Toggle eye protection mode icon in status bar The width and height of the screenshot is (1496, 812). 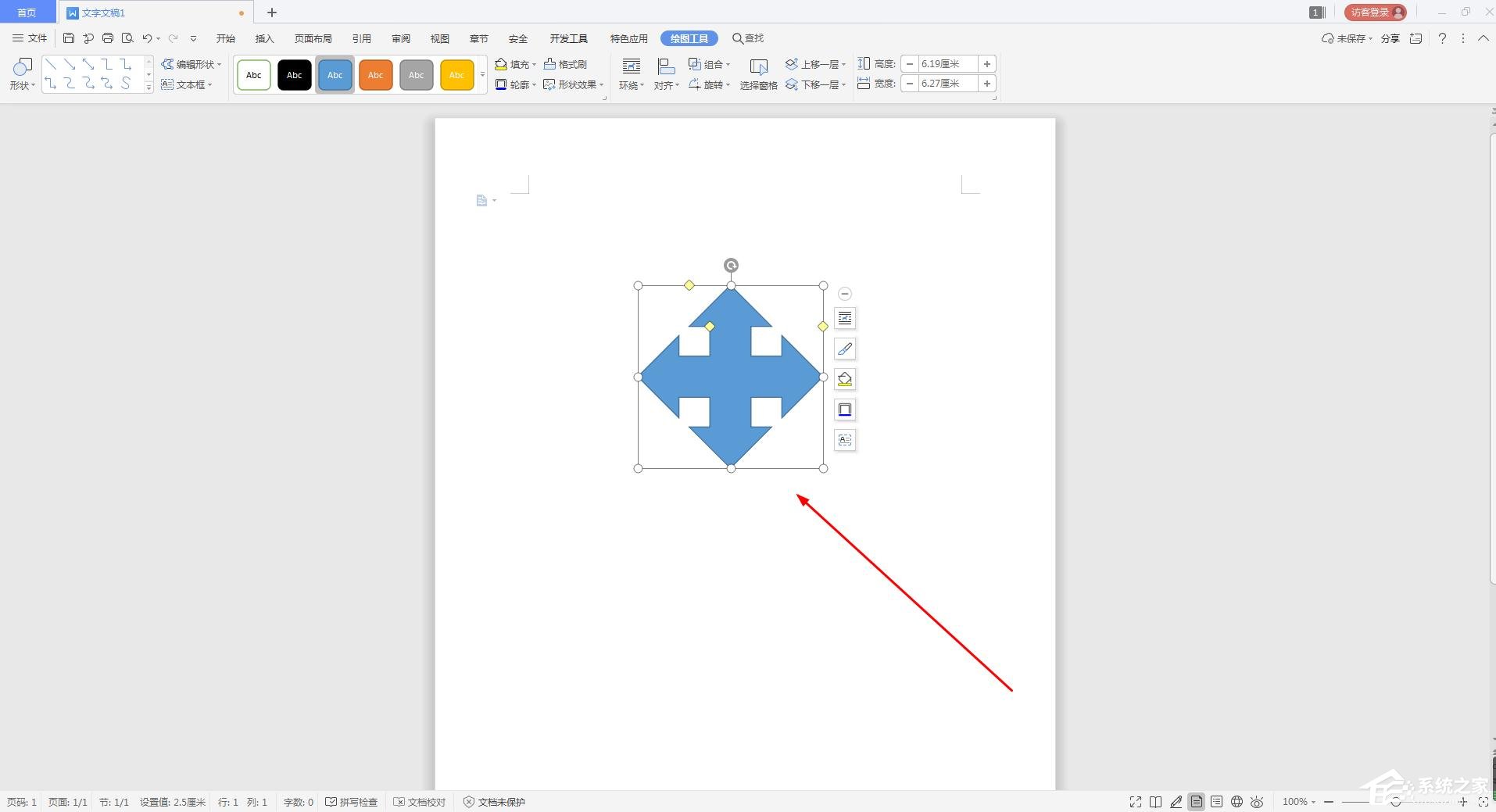click(1257, 802)
